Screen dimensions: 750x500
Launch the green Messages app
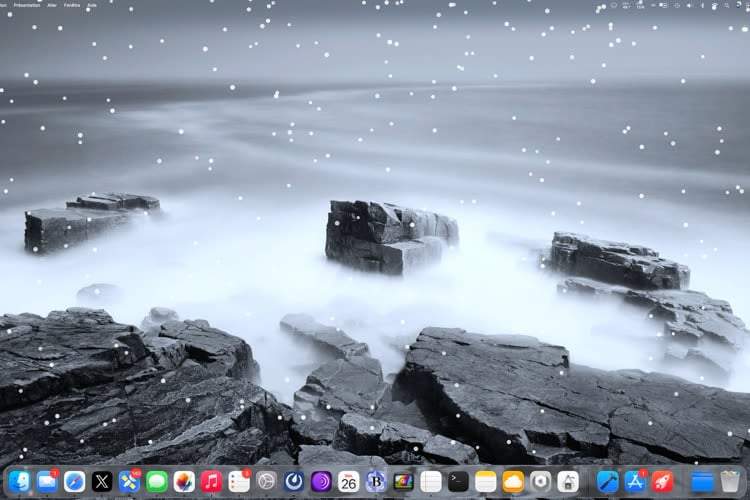156,481
